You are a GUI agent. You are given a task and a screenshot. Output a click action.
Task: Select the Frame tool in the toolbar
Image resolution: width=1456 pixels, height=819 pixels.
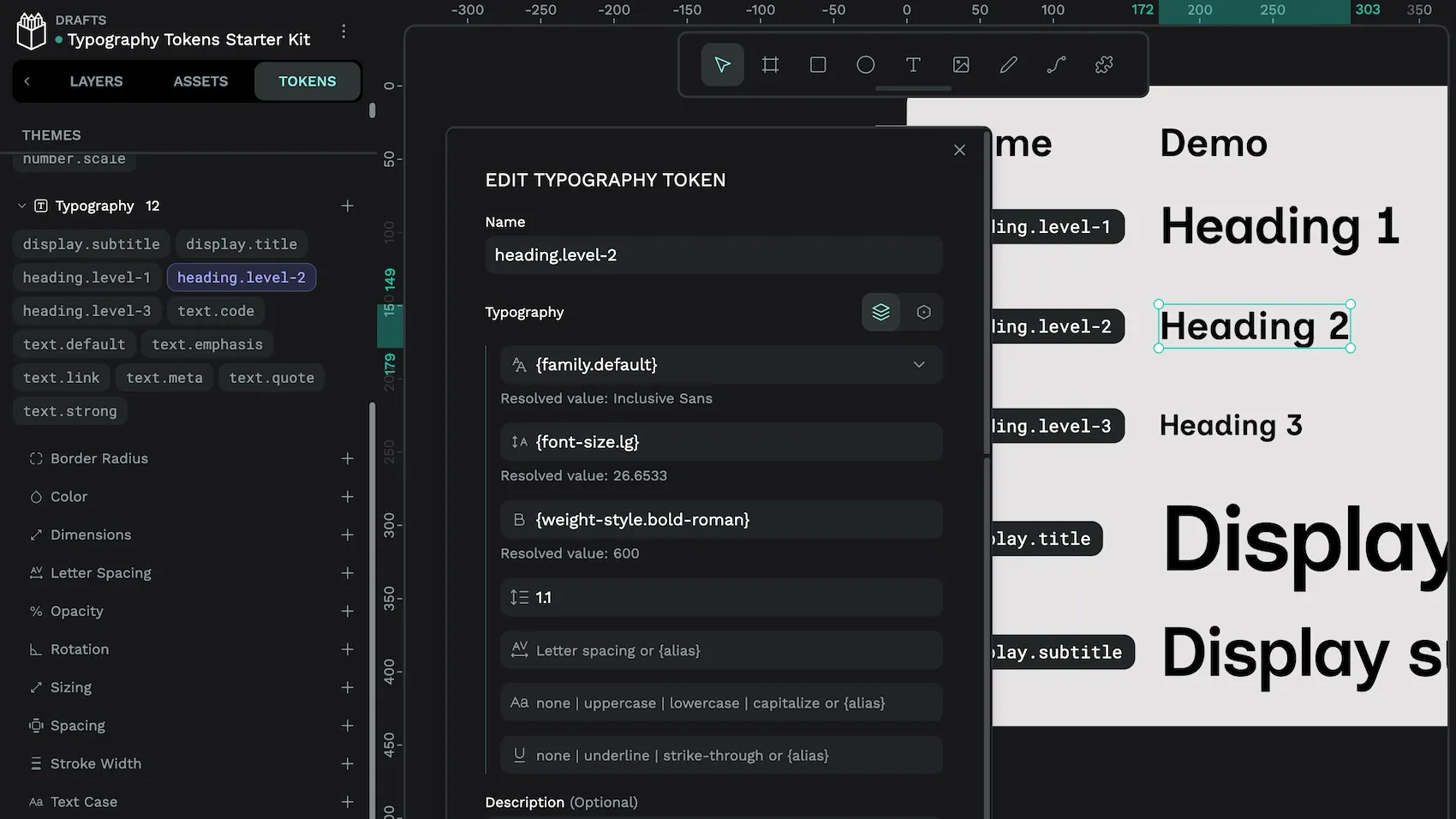(x=769, y=64)
